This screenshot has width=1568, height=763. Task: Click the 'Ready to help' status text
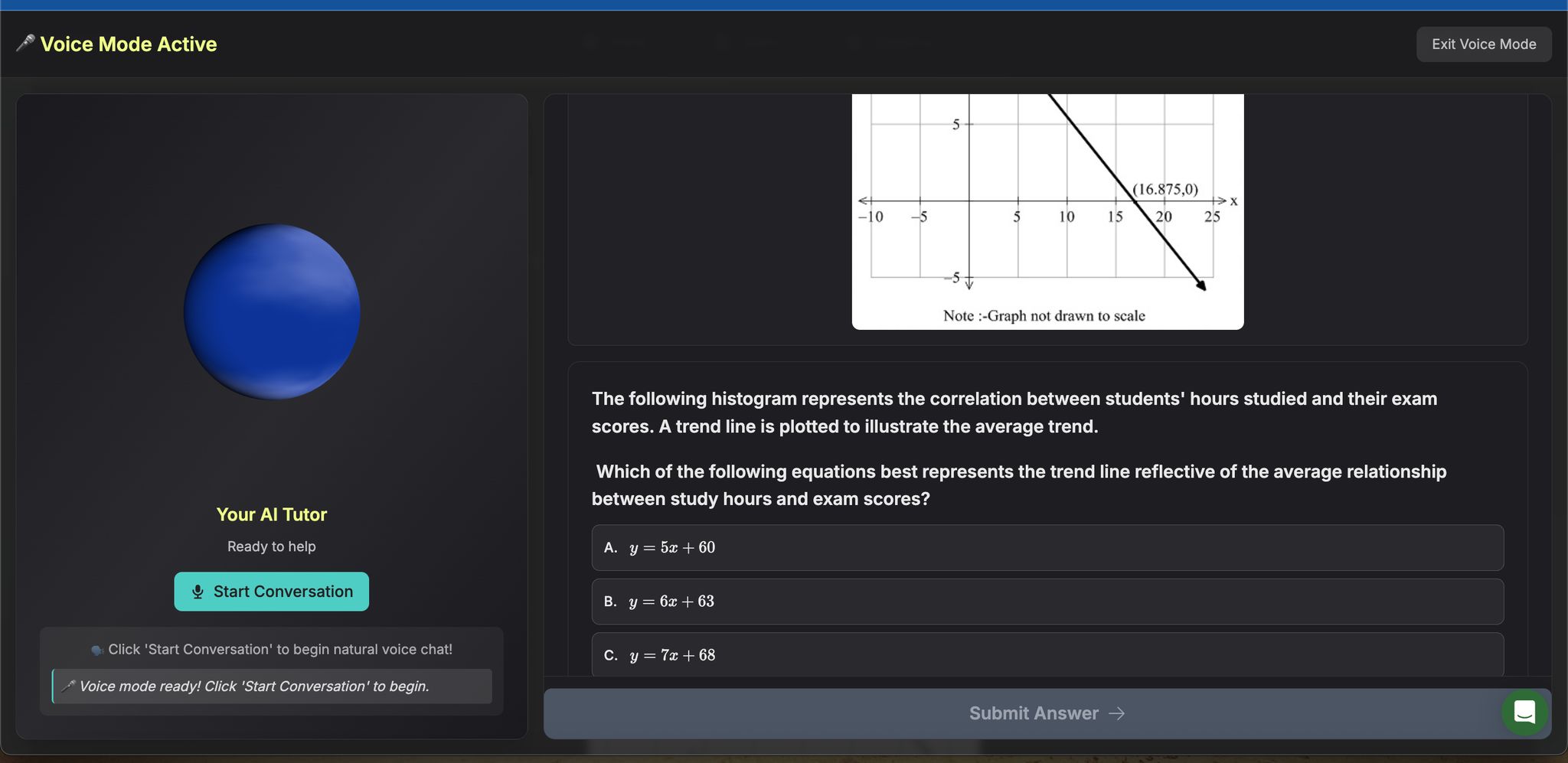tap(271, 546)
